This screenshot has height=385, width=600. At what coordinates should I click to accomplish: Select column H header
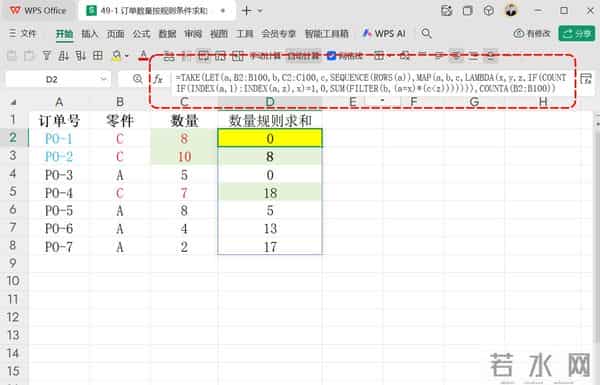tap(543, 102)
